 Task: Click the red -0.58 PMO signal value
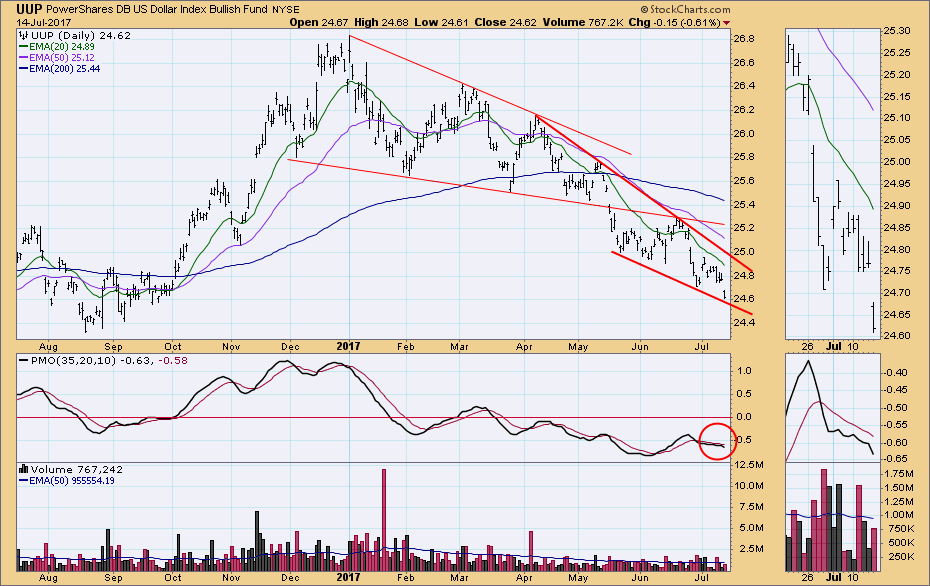coord(173,361)
